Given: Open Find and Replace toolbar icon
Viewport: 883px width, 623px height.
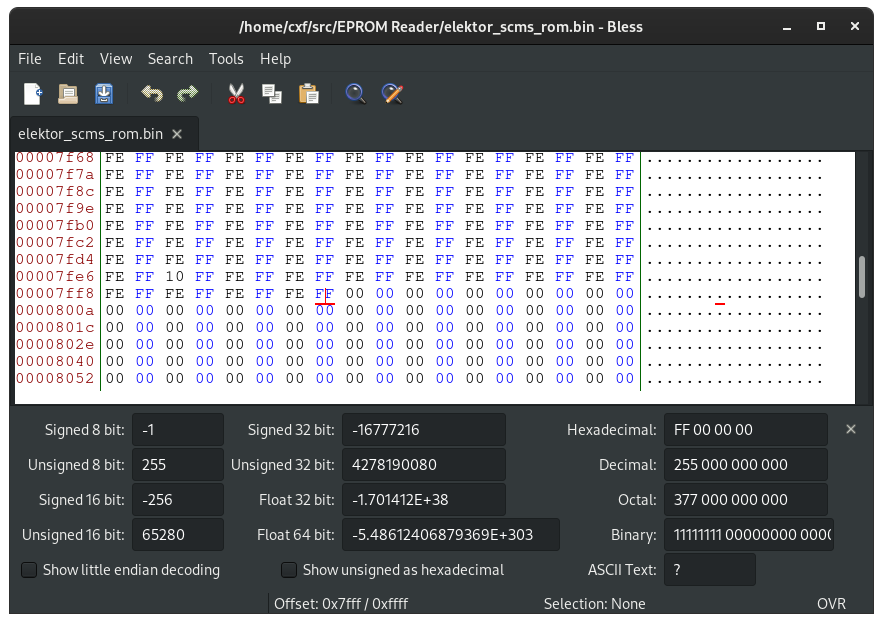Looking at the screenshot, I should point(392,94).
